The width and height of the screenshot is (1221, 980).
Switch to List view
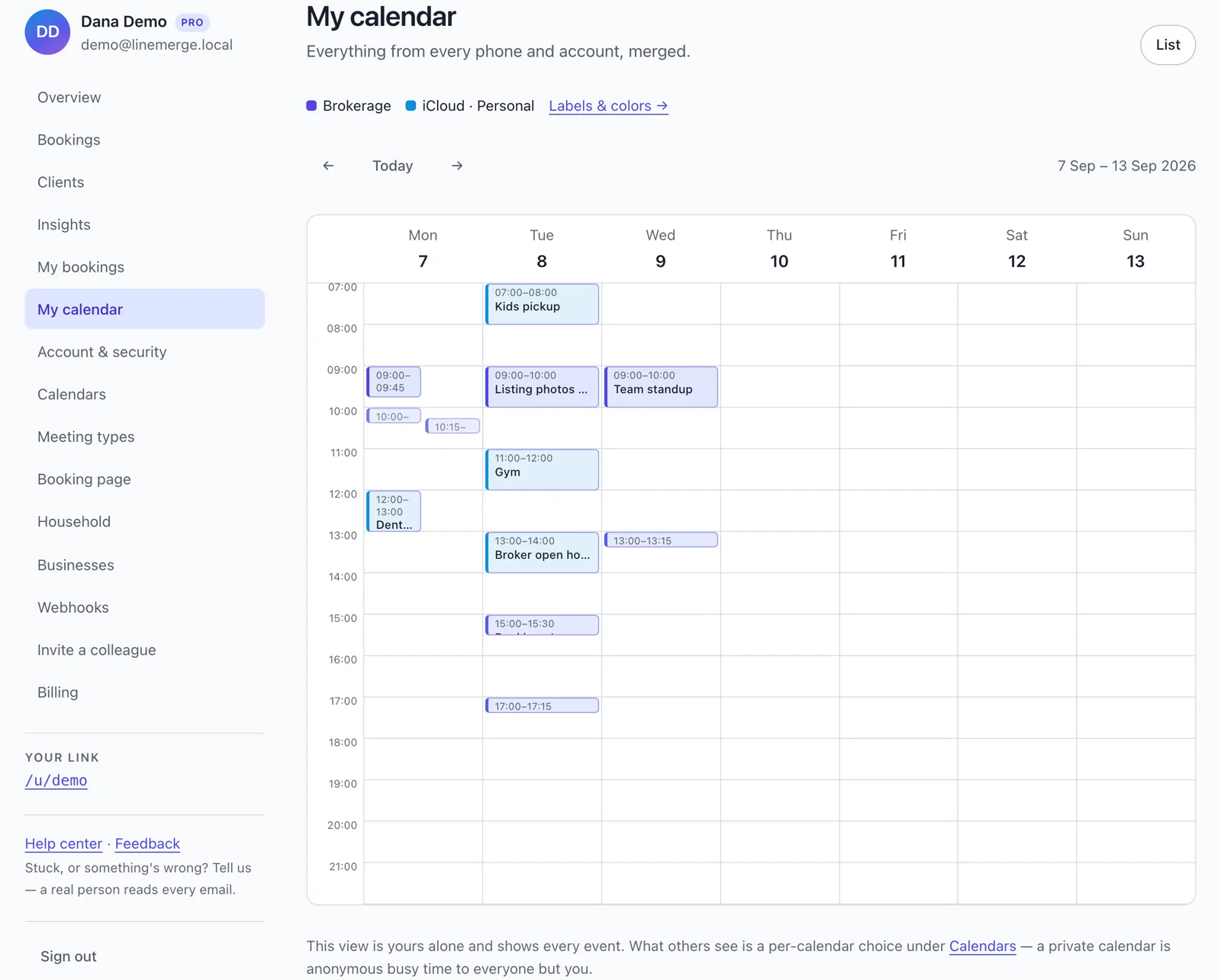1168,45
